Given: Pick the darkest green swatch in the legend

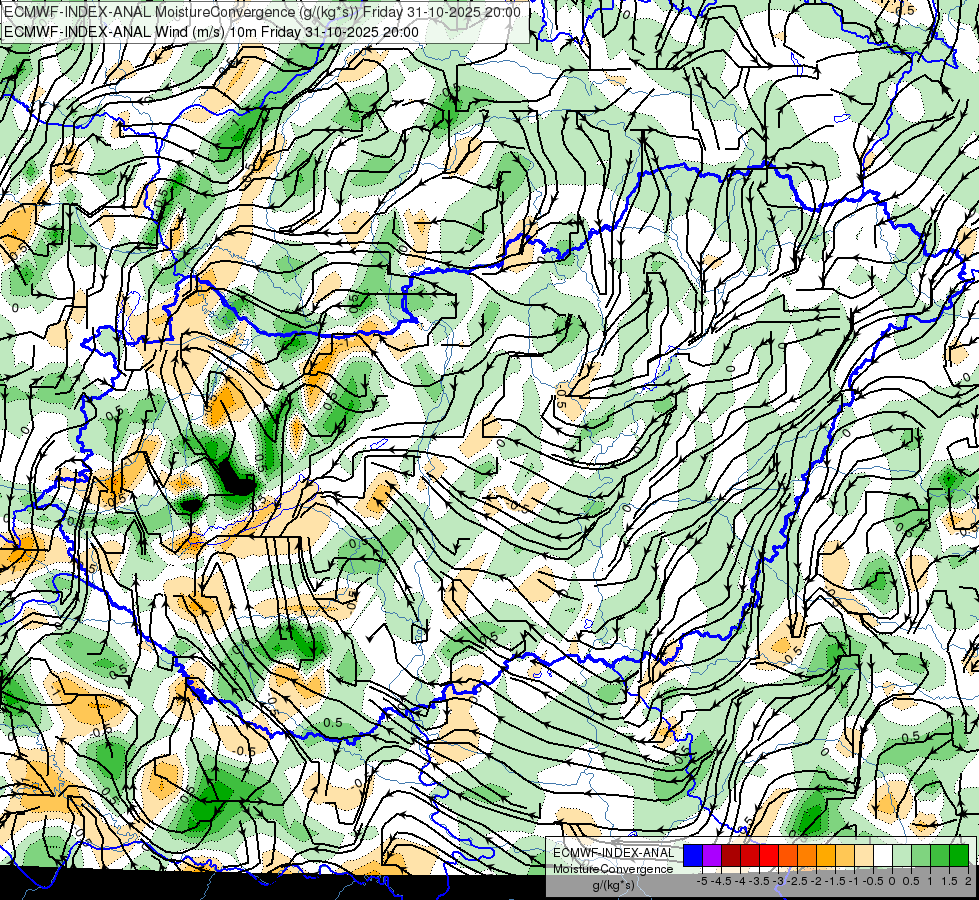Looking at the screenshot, I should 959,855.
